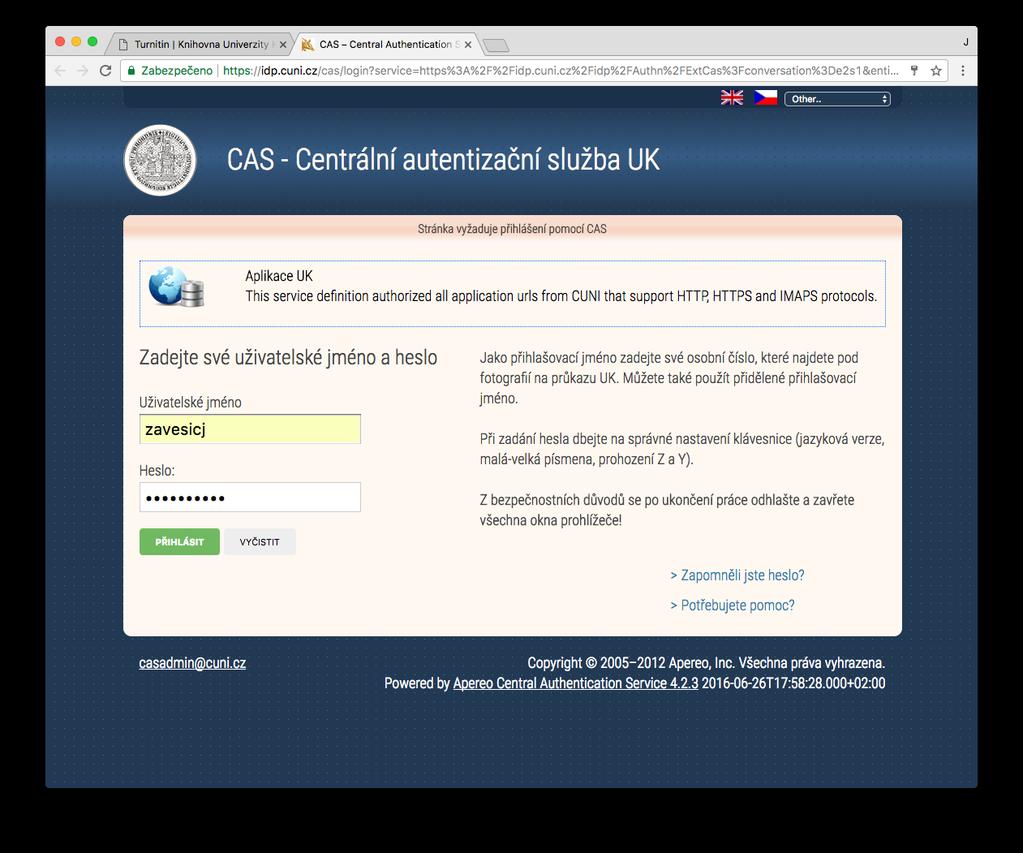Bookmark the page with the star icon
Viewport: 1023px width, 853px height.
pyautogui.click(x=936, y=70)
